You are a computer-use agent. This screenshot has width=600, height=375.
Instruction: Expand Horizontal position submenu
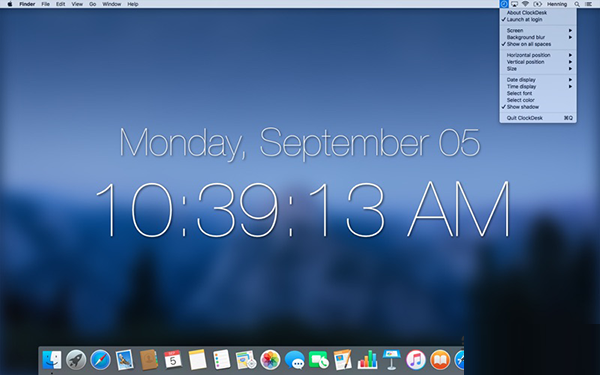[538, 55]
